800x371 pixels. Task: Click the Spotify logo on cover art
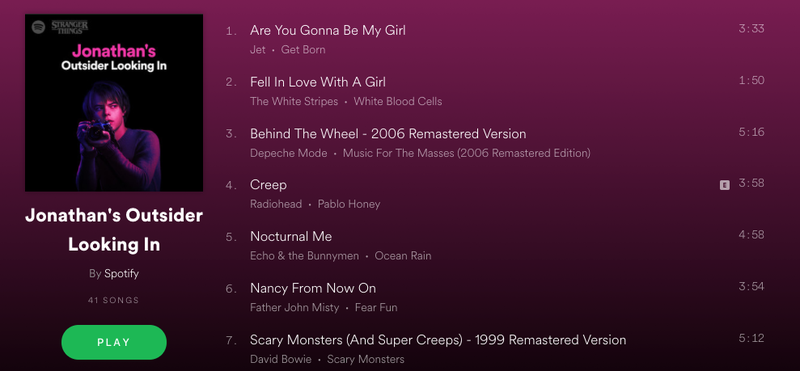coord(38,27)
